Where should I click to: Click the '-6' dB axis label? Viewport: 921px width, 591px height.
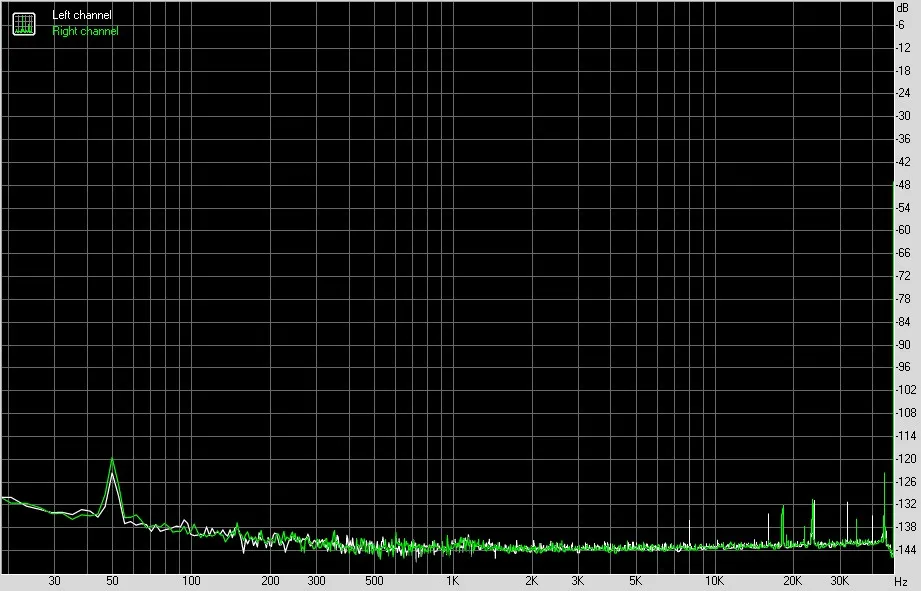900,25
